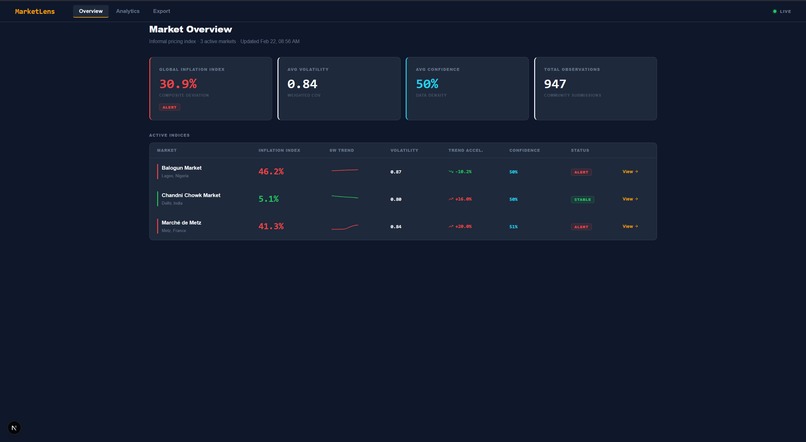Click the Marché de Metz trend sparkline
Viewport: 806px width, 442px height.
[x=345, y=226]
